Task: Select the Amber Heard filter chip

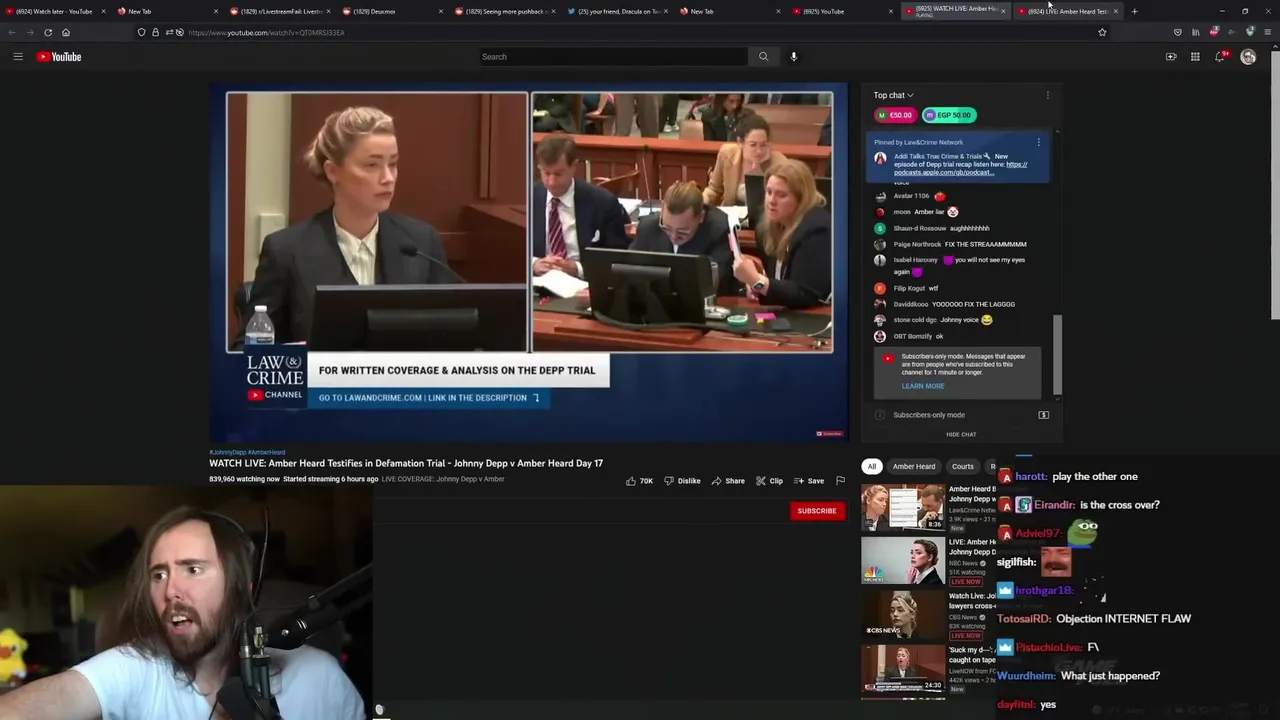Action: [914, 466]
